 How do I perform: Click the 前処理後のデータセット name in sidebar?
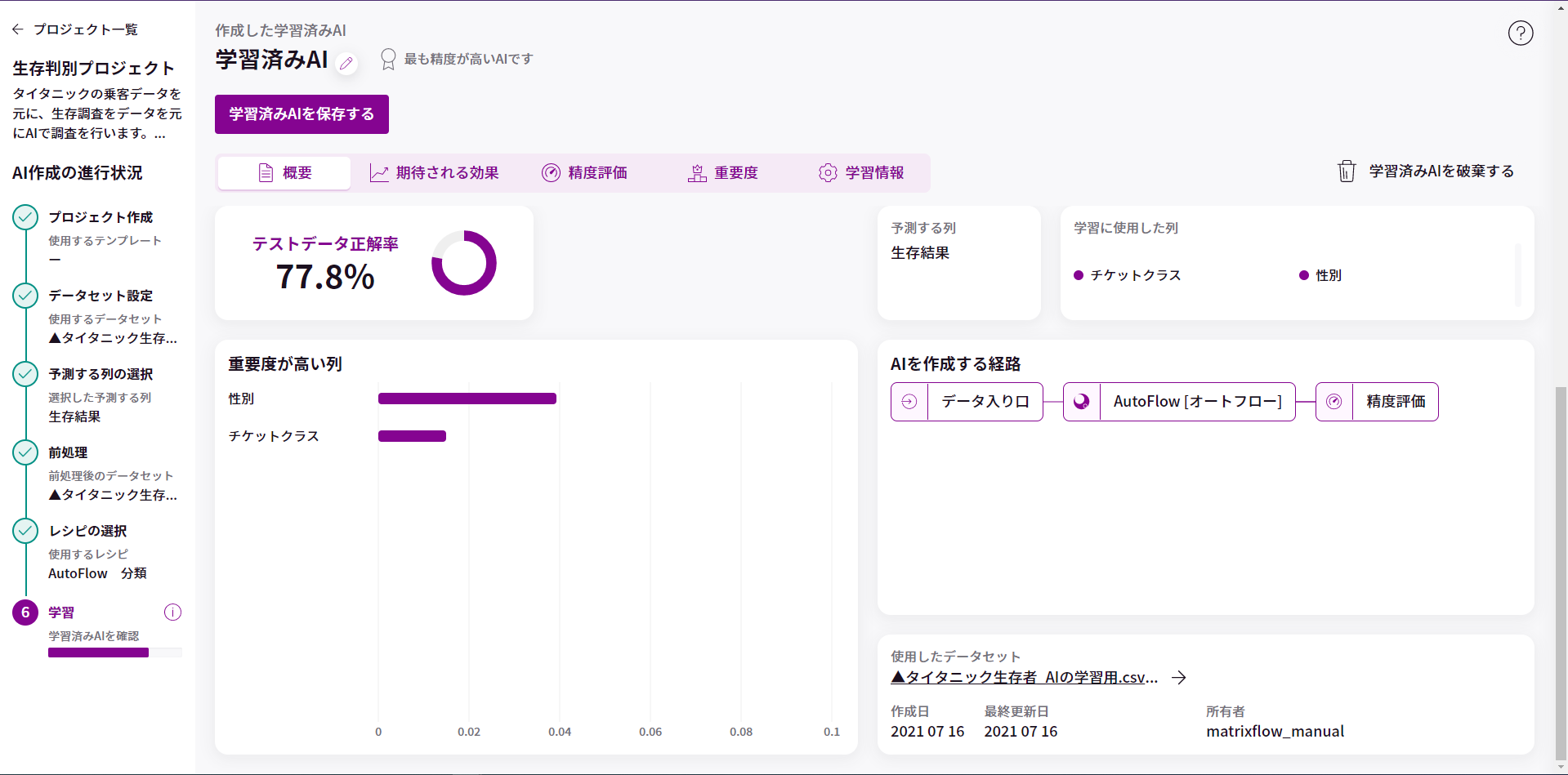tap(113, 495)
